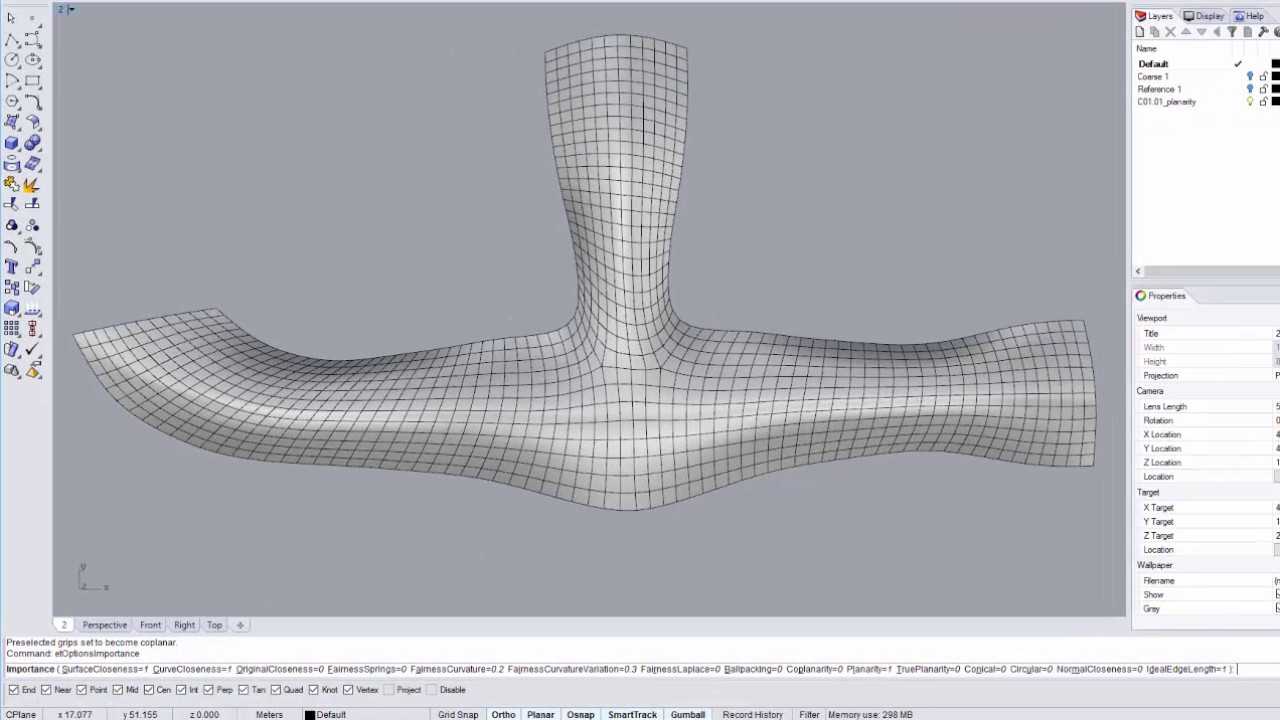Turn off C01.01_planarity layer bulb
This screenshot has height=720, width=1280.
(1250, 102)
